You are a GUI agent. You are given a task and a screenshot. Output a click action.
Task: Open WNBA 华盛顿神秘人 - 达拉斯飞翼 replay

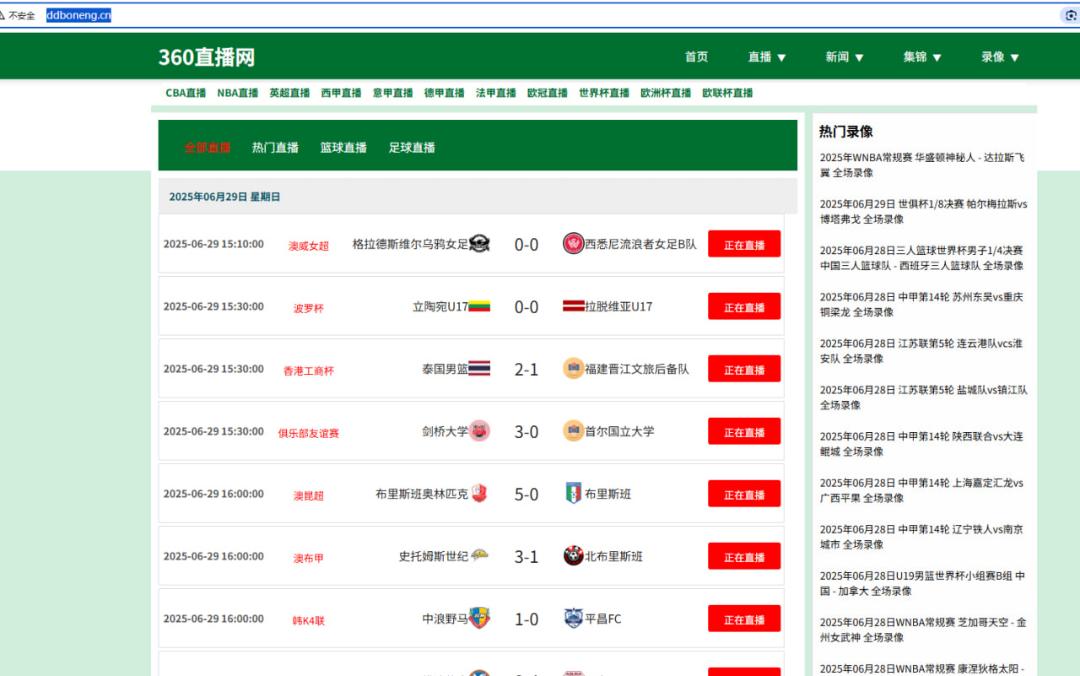922,165
